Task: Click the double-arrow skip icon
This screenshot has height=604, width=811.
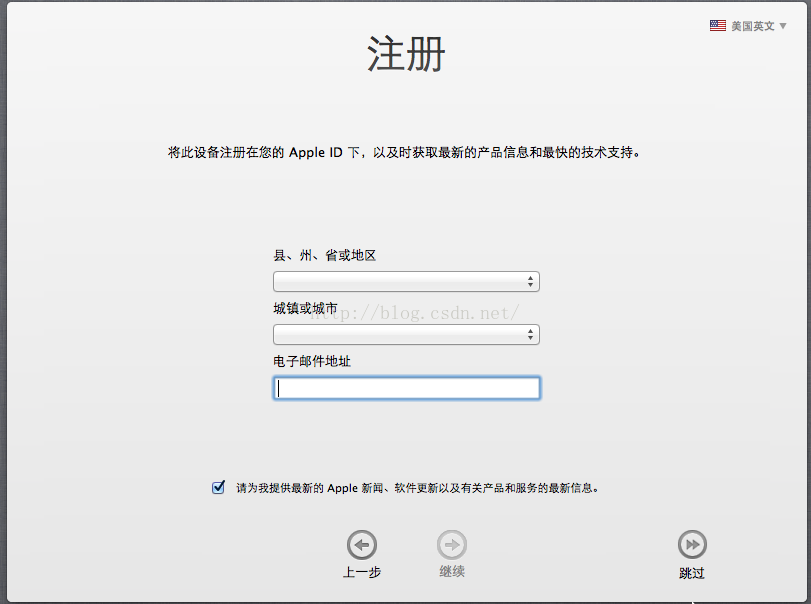Action: (692, 545)
